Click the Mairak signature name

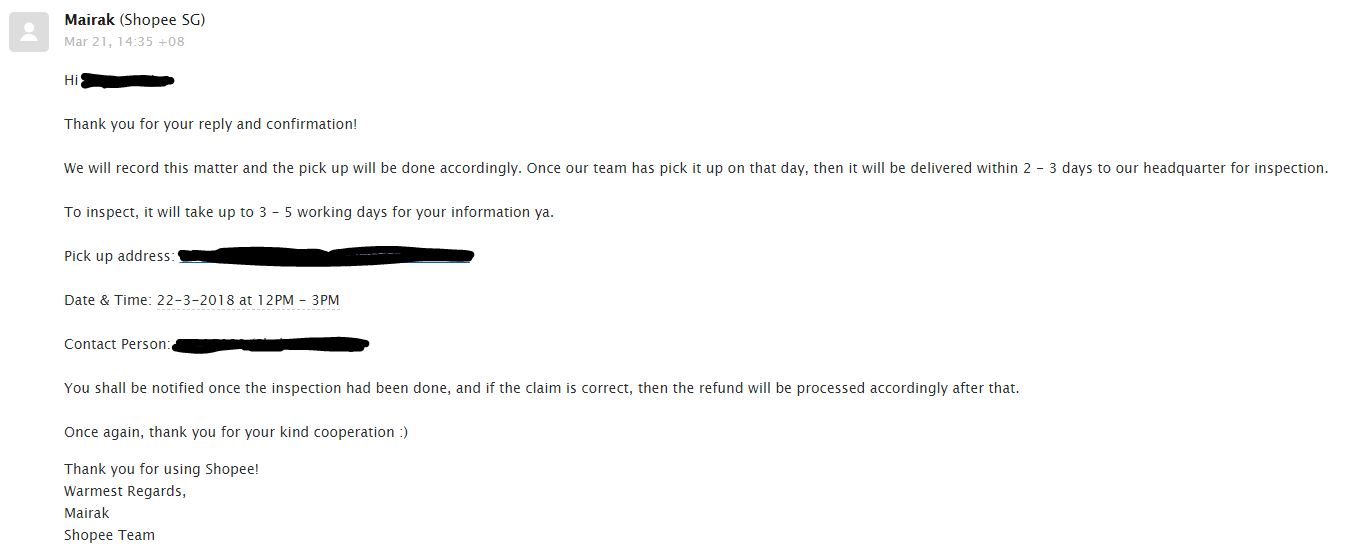87,513
